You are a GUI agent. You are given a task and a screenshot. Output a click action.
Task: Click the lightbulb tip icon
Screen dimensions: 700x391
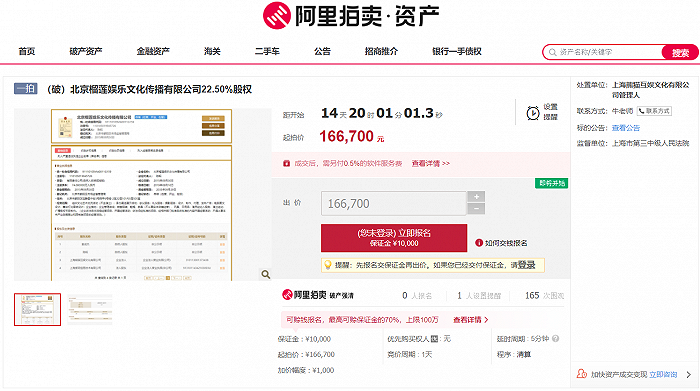point(328,265)
